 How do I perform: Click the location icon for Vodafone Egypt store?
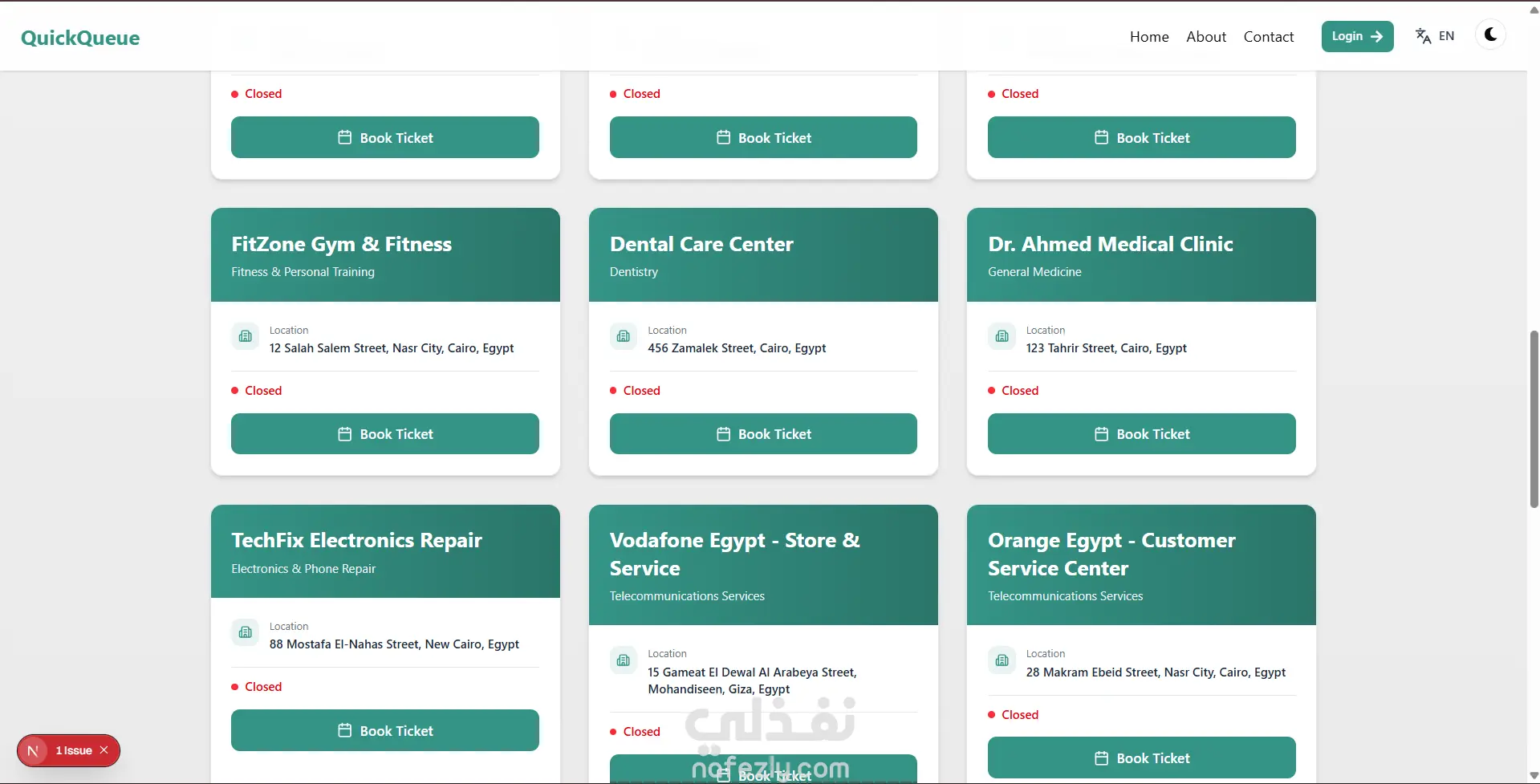[624, 660]
